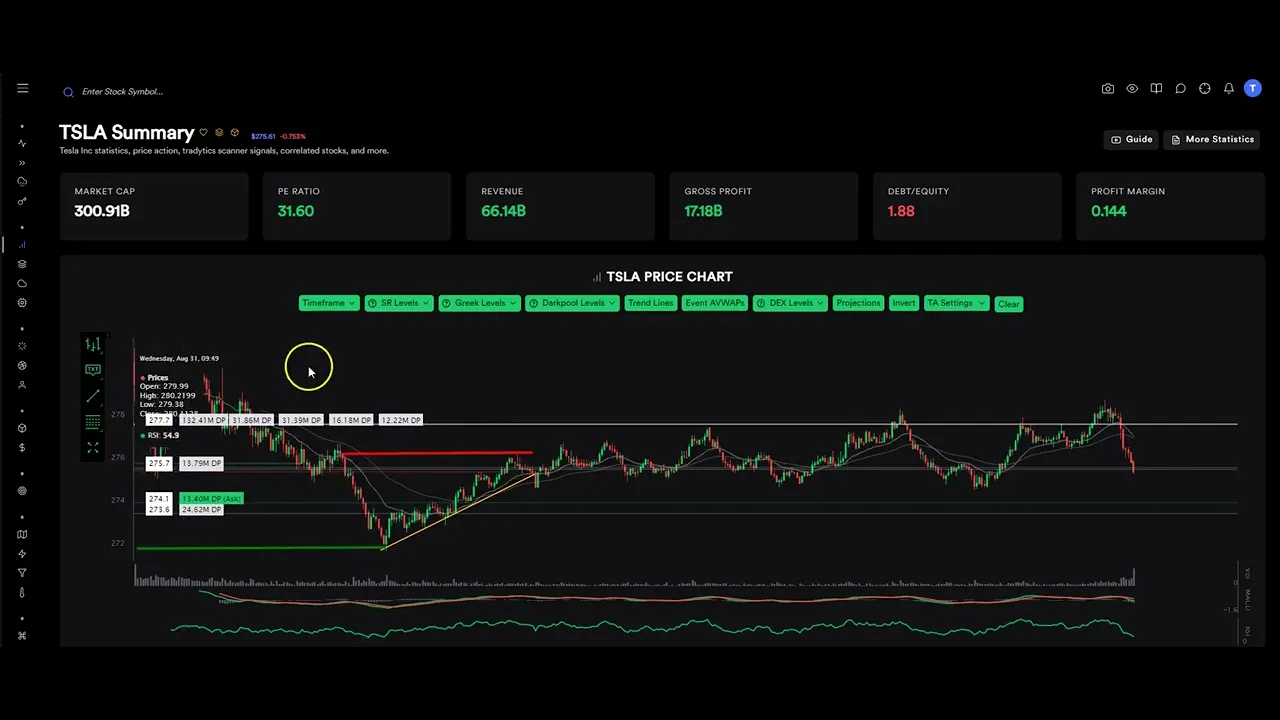
Task: Select the grid tool in chart toolbar
Action: (x=93, y=422)
